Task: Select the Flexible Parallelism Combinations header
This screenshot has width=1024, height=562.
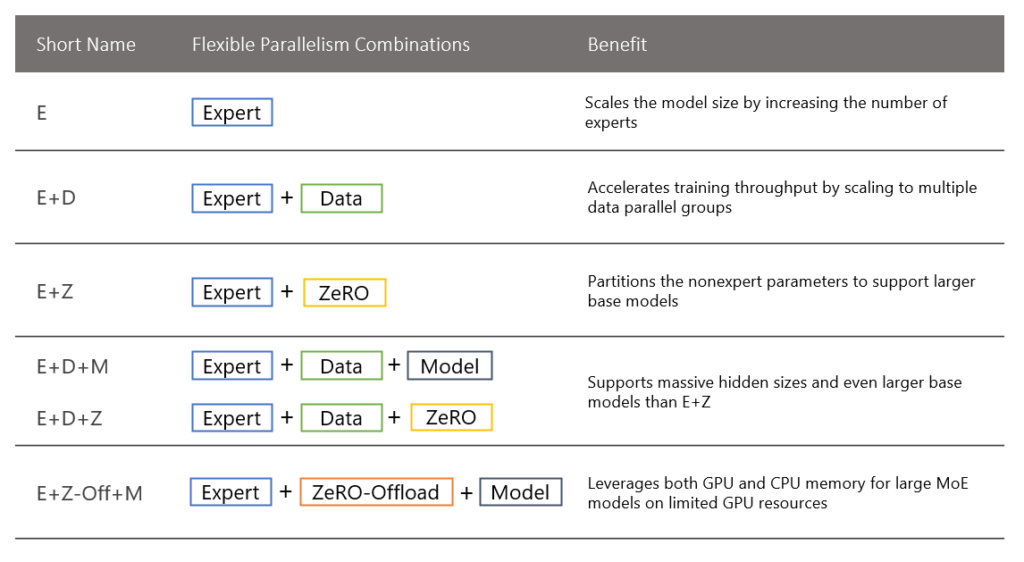Action: (331, 45)
